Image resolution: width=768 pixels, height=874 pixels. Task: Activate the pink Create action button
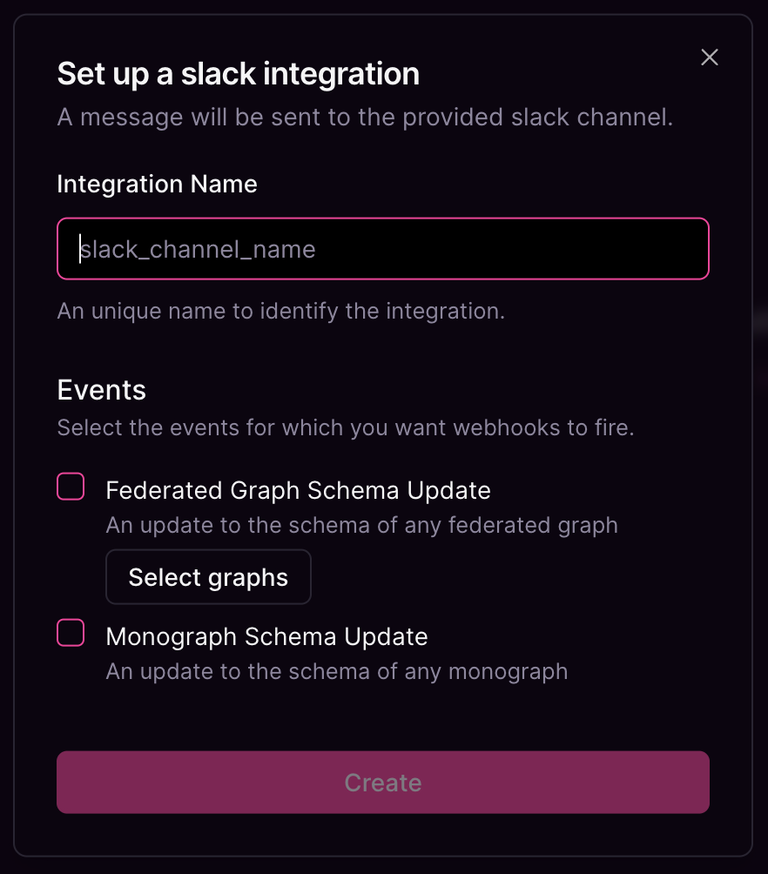click(383, 782)
